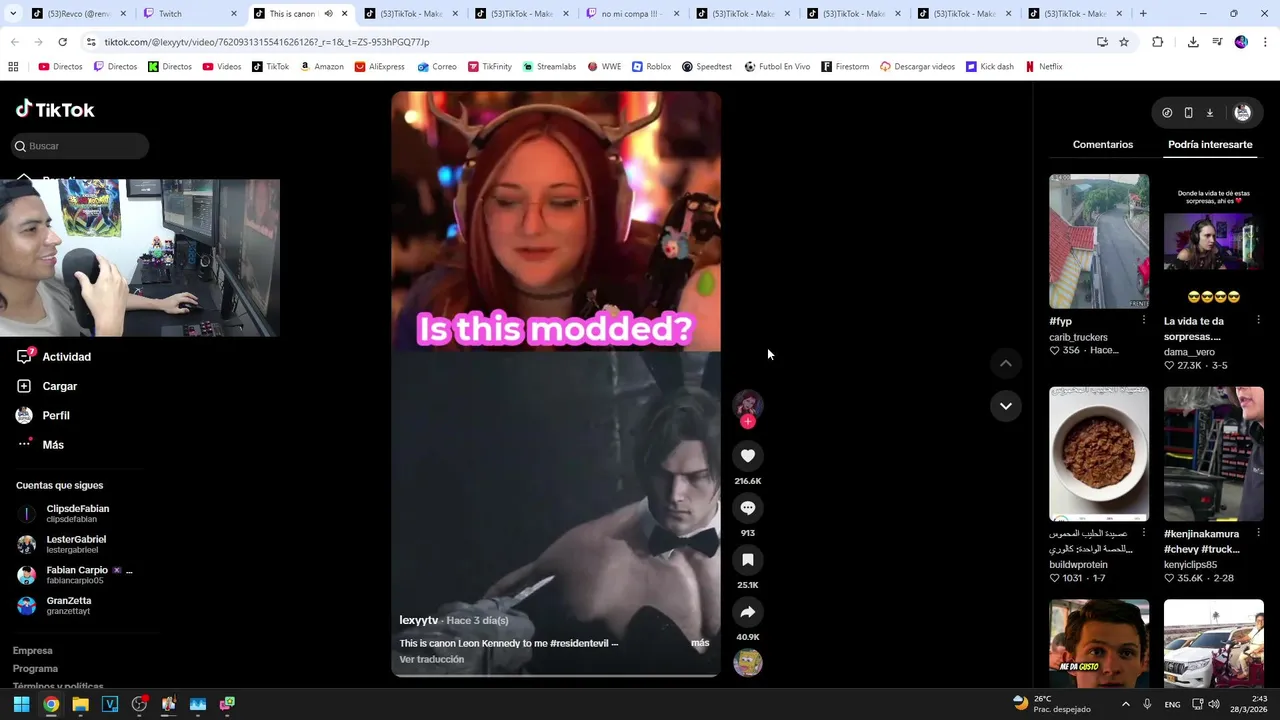Open Chrome downloads icon
The height and width of the screenshot is (720, 1280).
(1193, 42)
